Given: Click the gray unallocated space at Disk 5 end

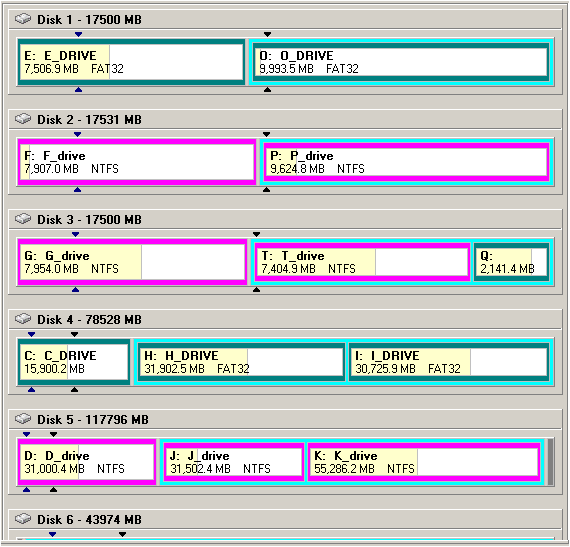Looking at the screenshot, I should click(550, 462).
